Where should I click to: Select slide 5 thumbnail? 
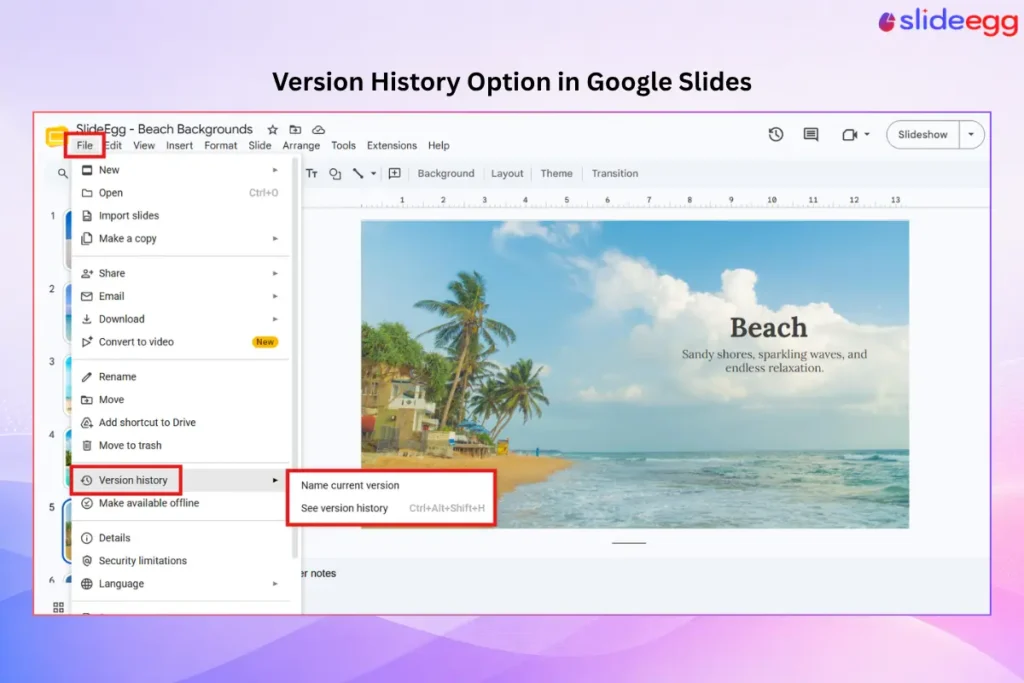(67, 530)
